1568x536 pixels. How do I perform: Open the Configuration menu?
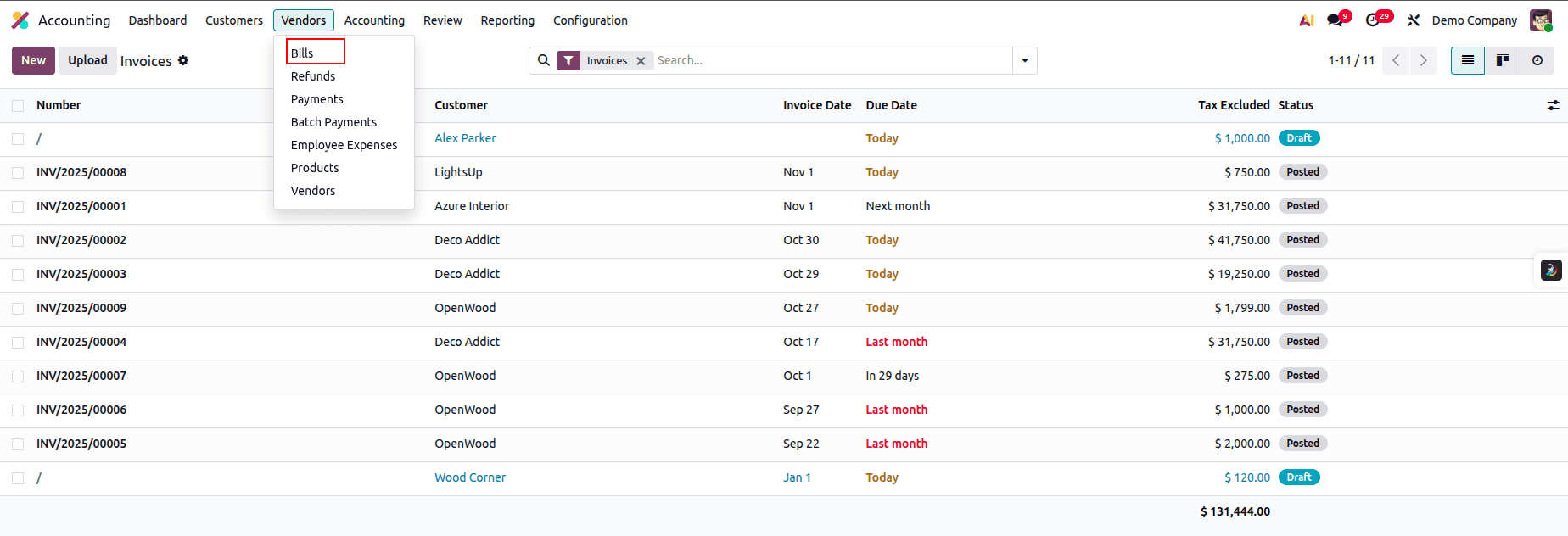click(x=591, y=20)
